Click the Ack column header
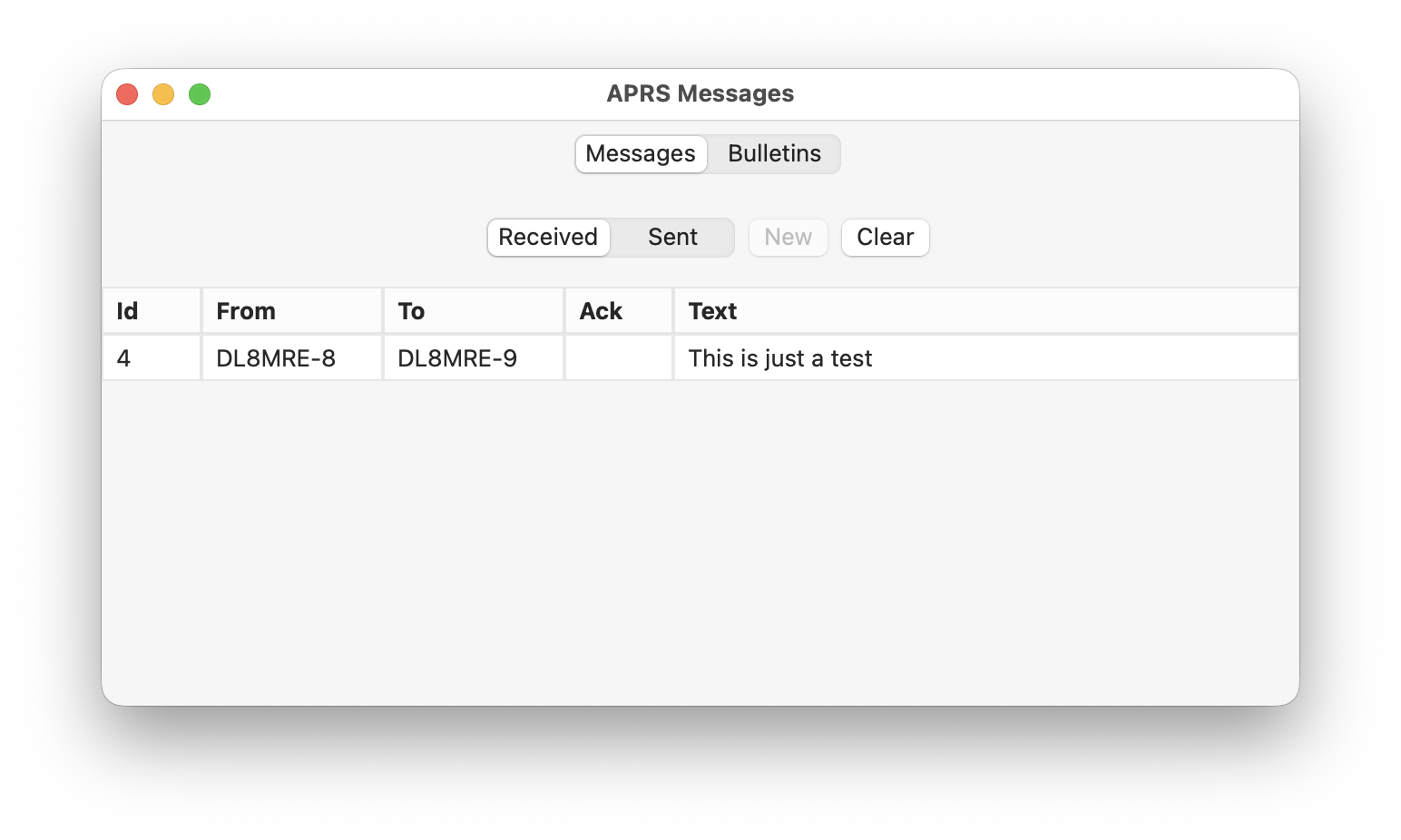Image resolution: width=1401 pixels, height=840 pixels. [618, 311]
